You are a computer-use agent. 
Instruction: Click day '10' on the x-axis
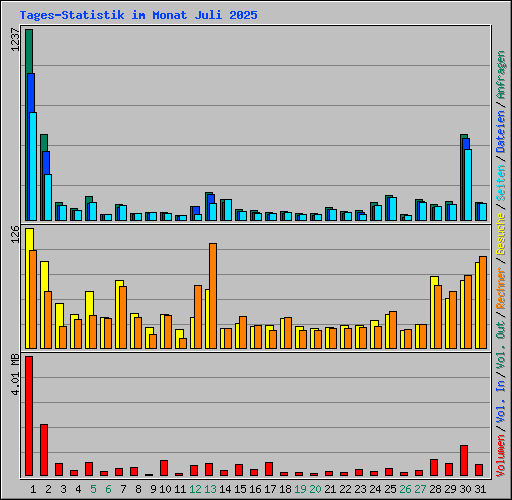pos(165,489)
